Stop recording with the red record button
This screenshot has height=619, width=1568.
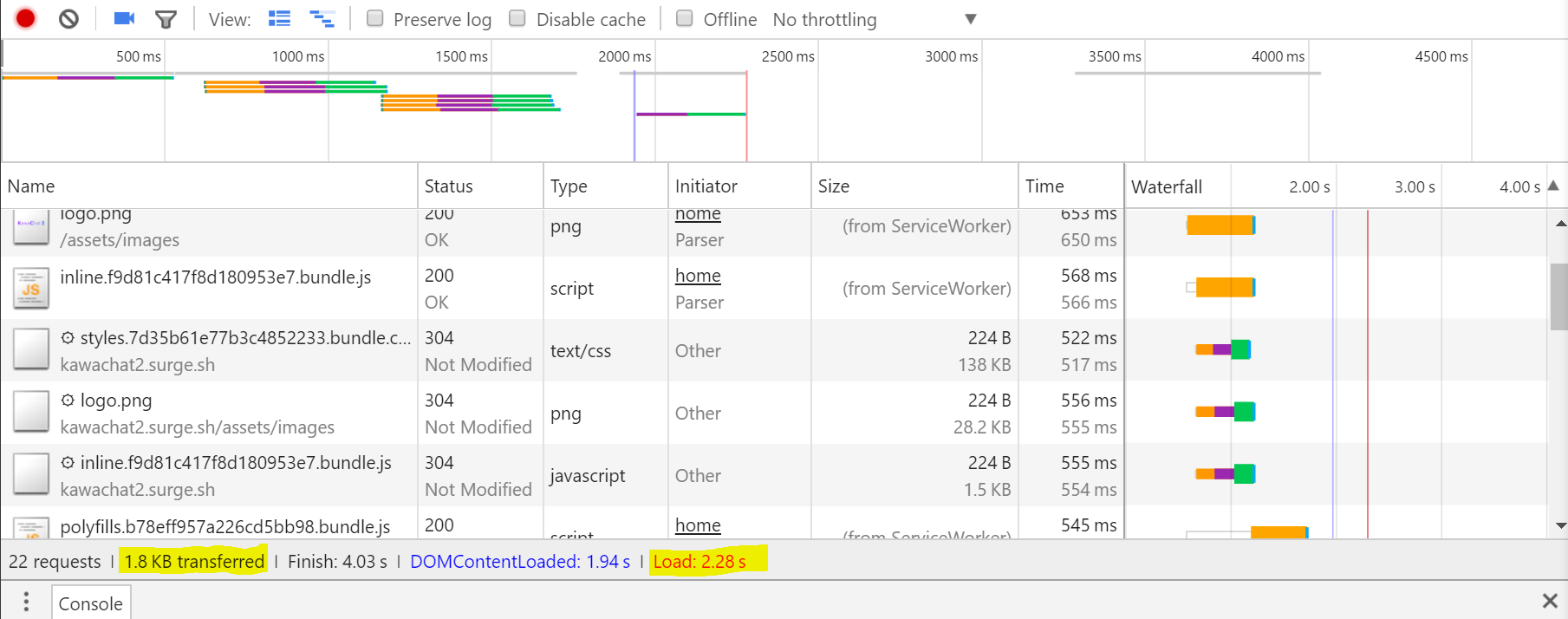pyautogui.click(x=25, y=18)
